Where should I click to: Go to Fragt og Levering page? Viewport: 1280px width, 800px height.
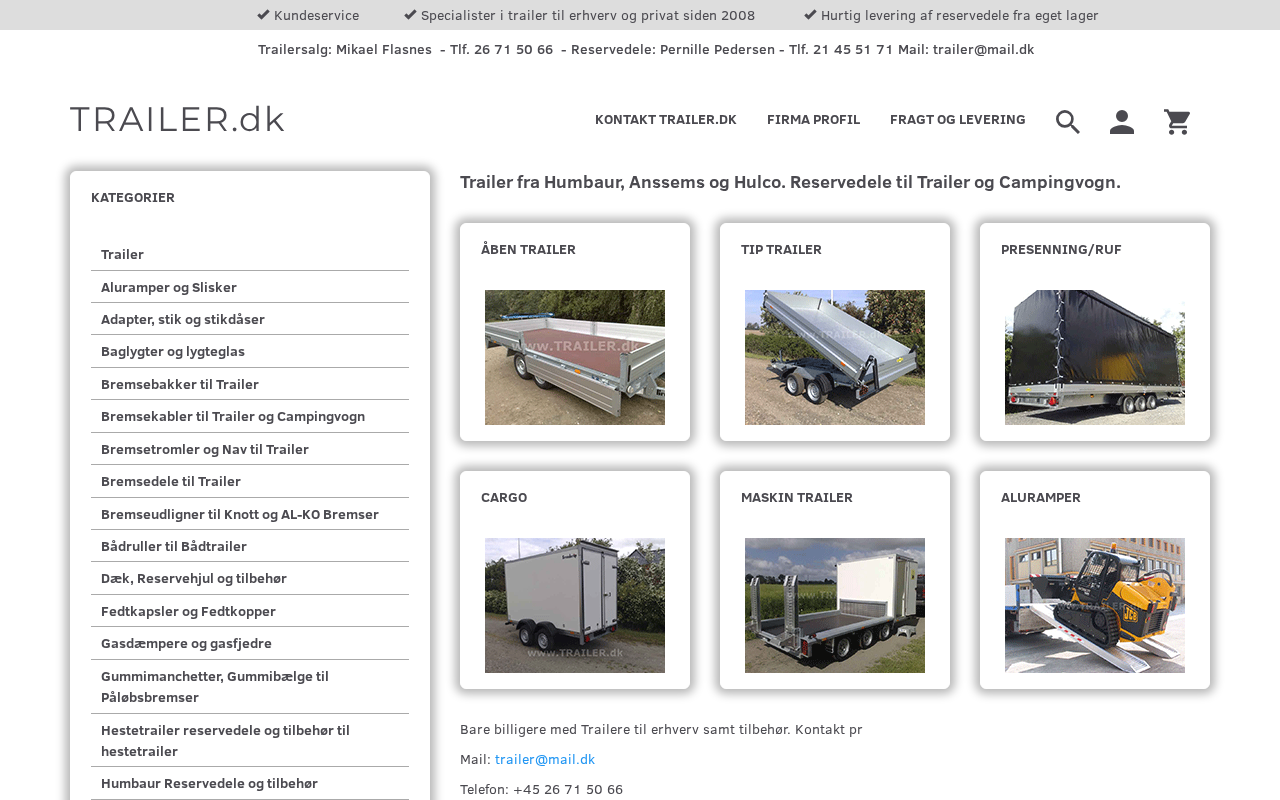[x=958, y=120]
